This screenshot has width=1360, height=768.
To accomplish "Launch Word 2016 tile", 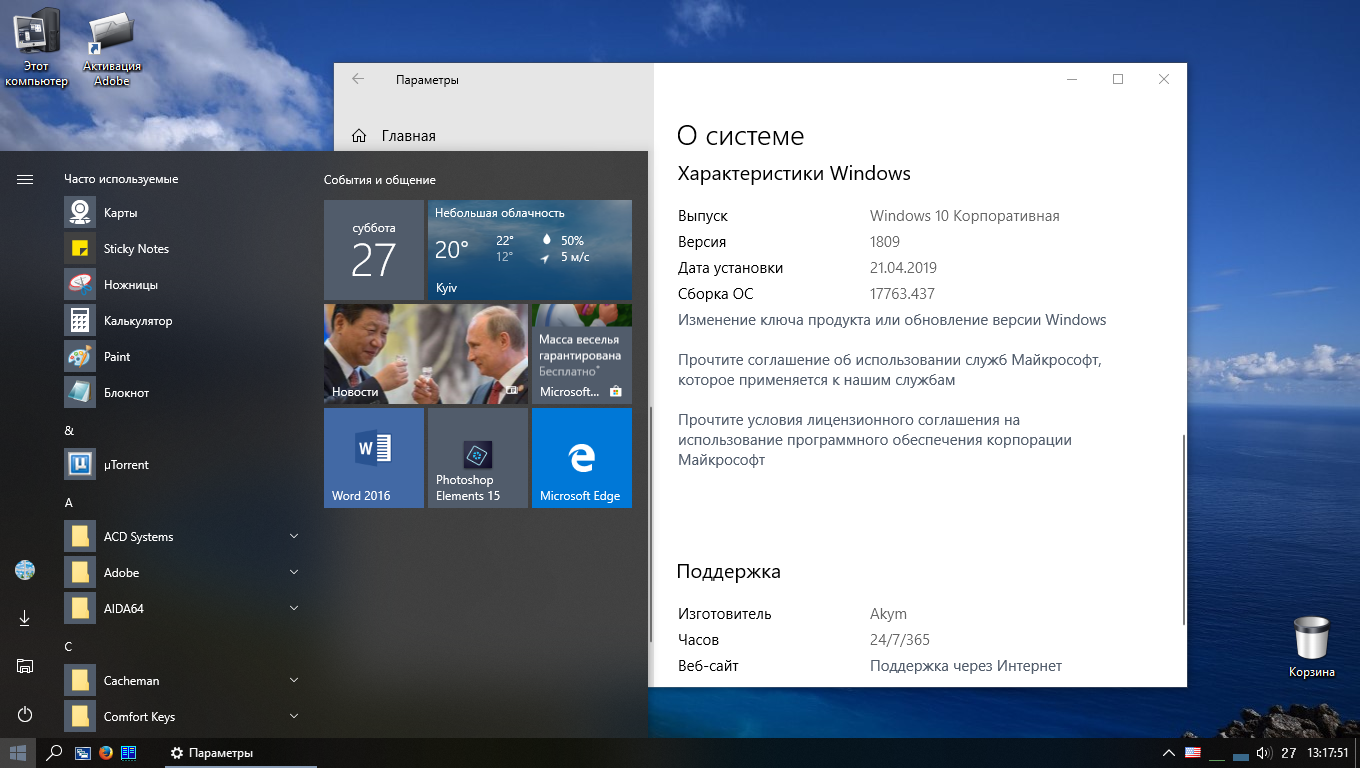I will pos(374,458).
